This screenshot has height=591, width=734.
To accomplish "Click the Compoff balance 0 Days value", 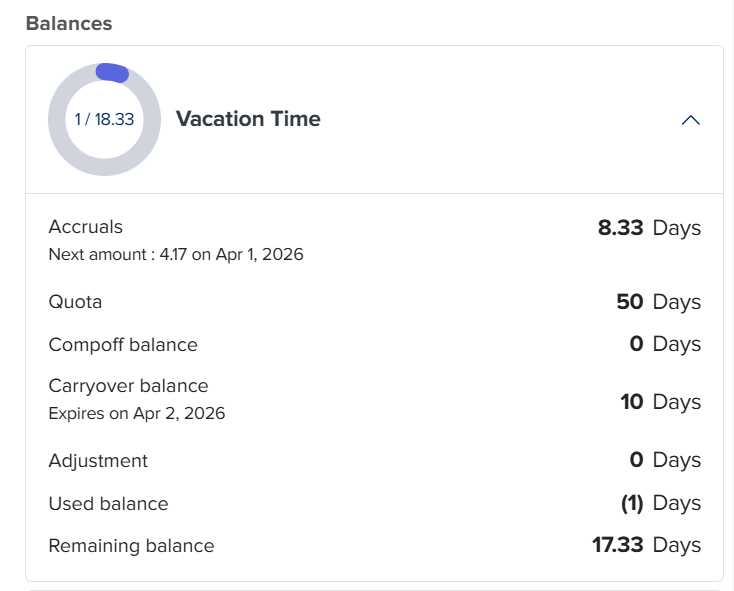I will coord(665,344).
